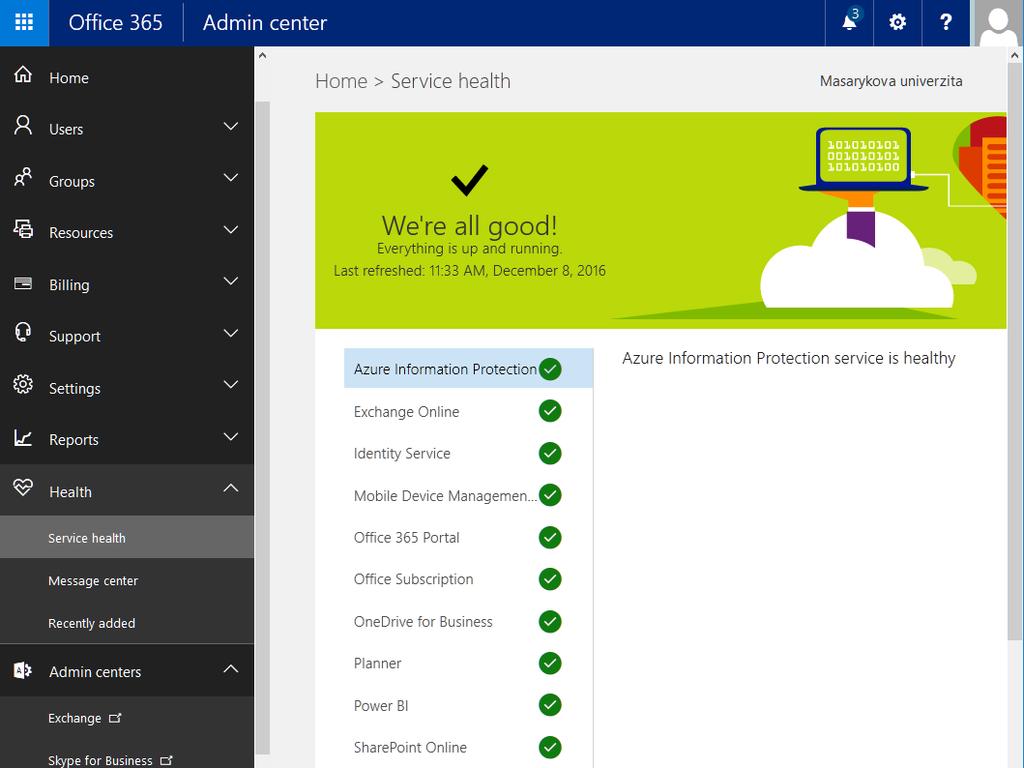This screenshot has width=1024, height=768.
Task: Select Planner service row
Action: [468, 664]
